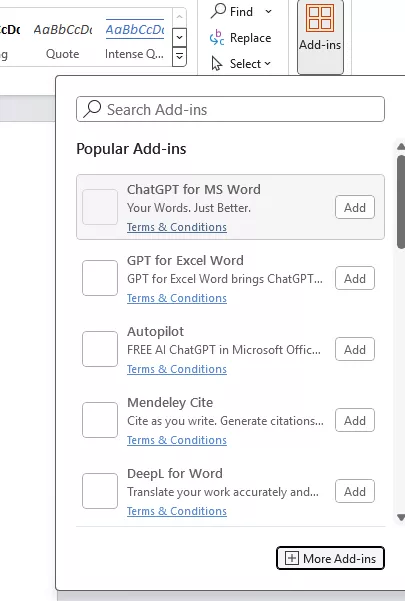Image resolution: width=405 pixels, height=601 pixels.
Task: Apply the Intense Quote style
Action: click(x=134, y=41)
